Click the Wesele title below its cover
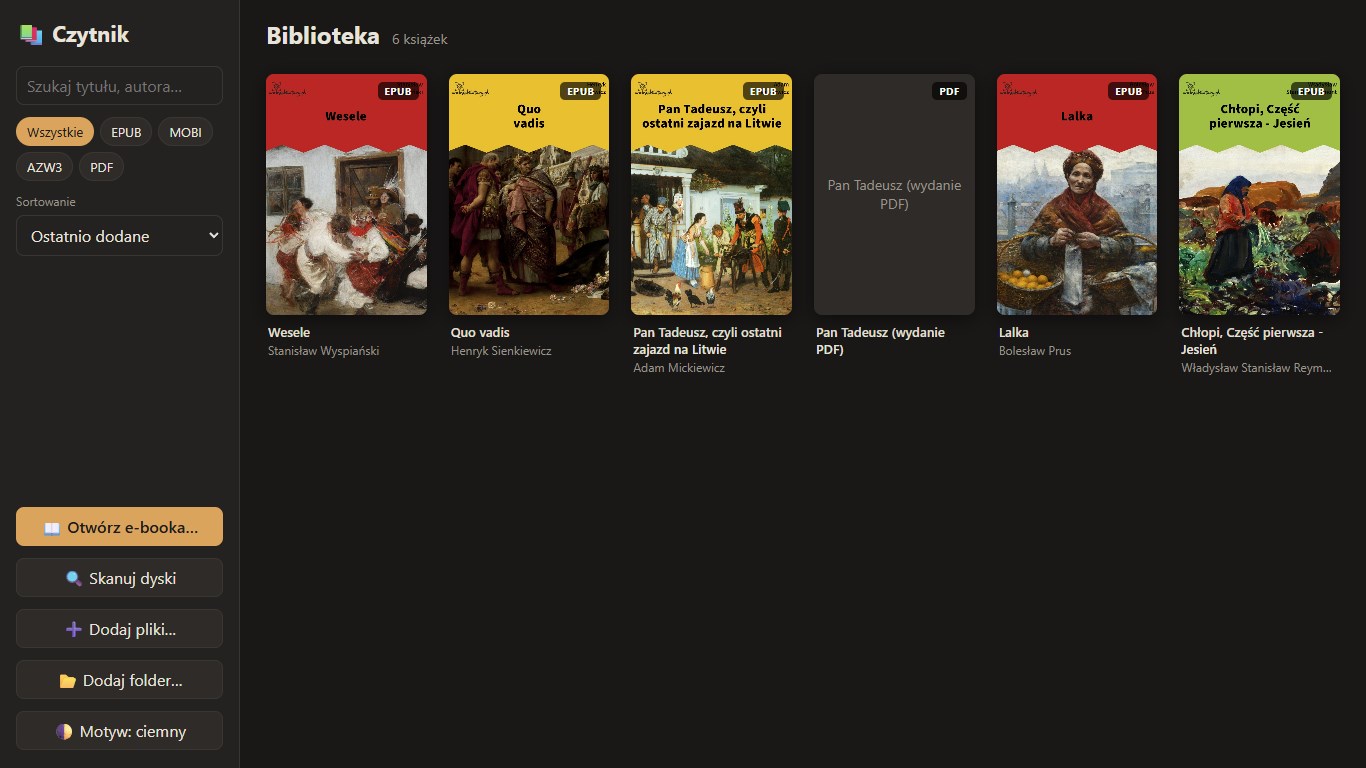Image resolution: width=1366 pixels, height=768 pixels. coord(289,333)
